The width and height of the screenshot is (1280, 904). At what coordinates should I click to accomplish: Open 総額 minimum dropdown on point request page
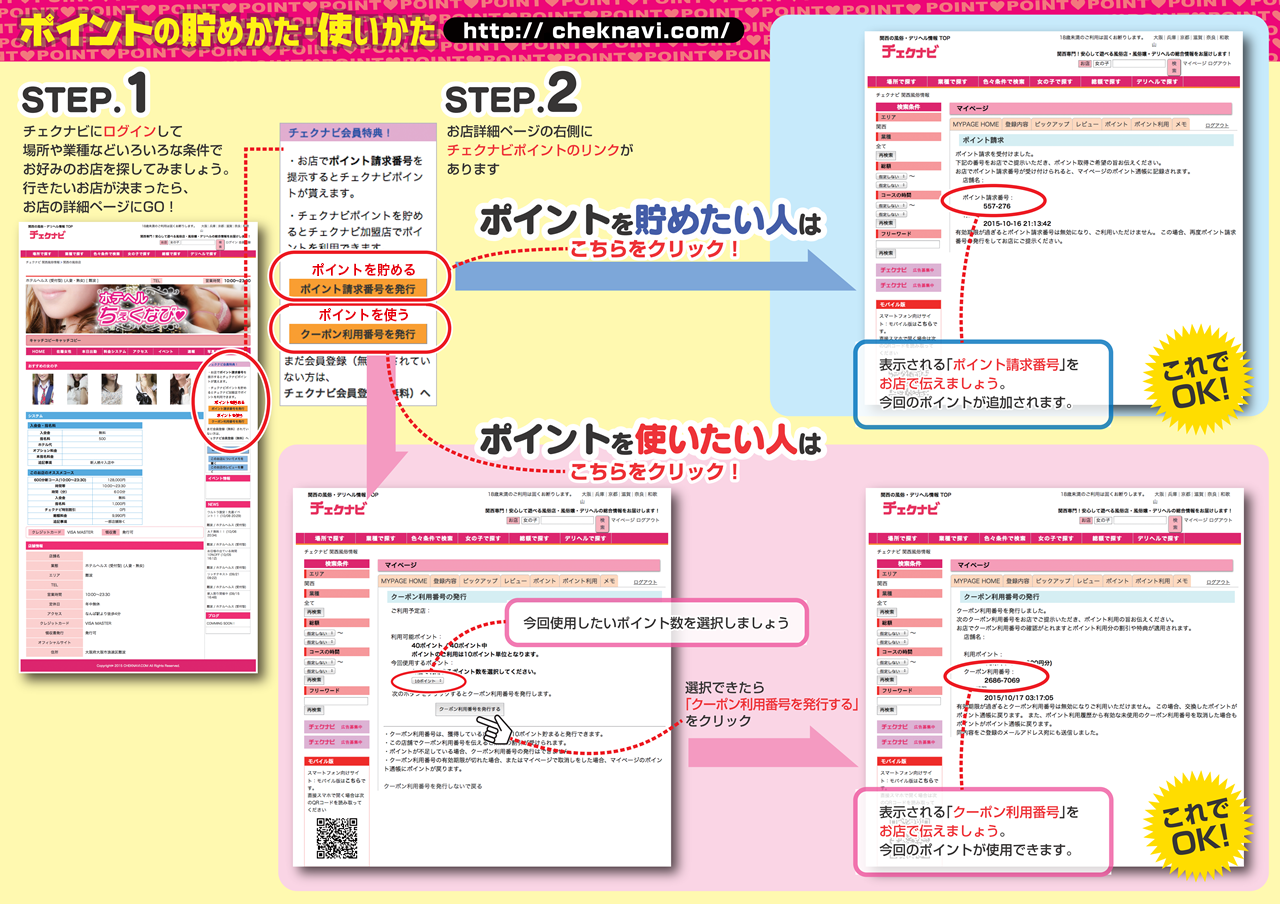click(x=892, y=177)
